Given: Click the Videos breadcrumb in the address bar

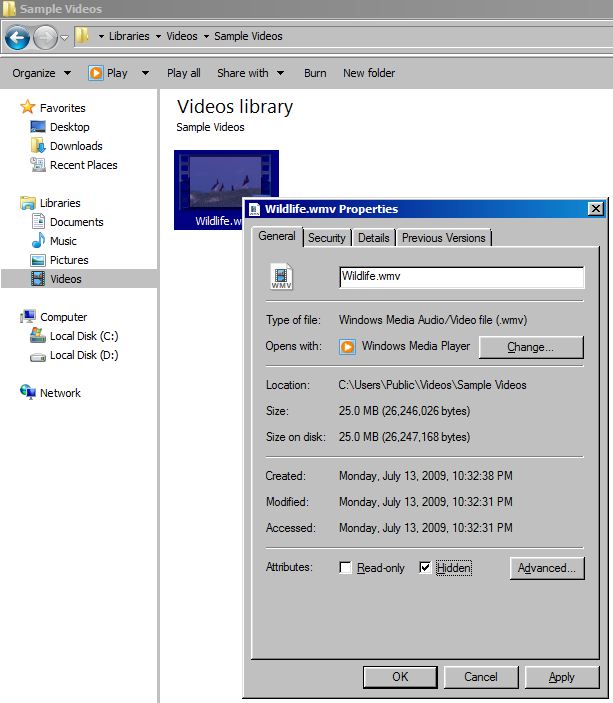Looking at the screenshot, I should tap(182, 36).
